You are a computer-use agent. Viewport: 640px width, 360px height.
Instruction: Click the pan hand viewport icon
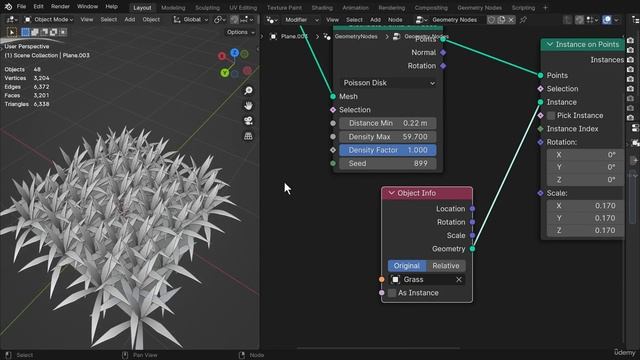tap(248, 106)
